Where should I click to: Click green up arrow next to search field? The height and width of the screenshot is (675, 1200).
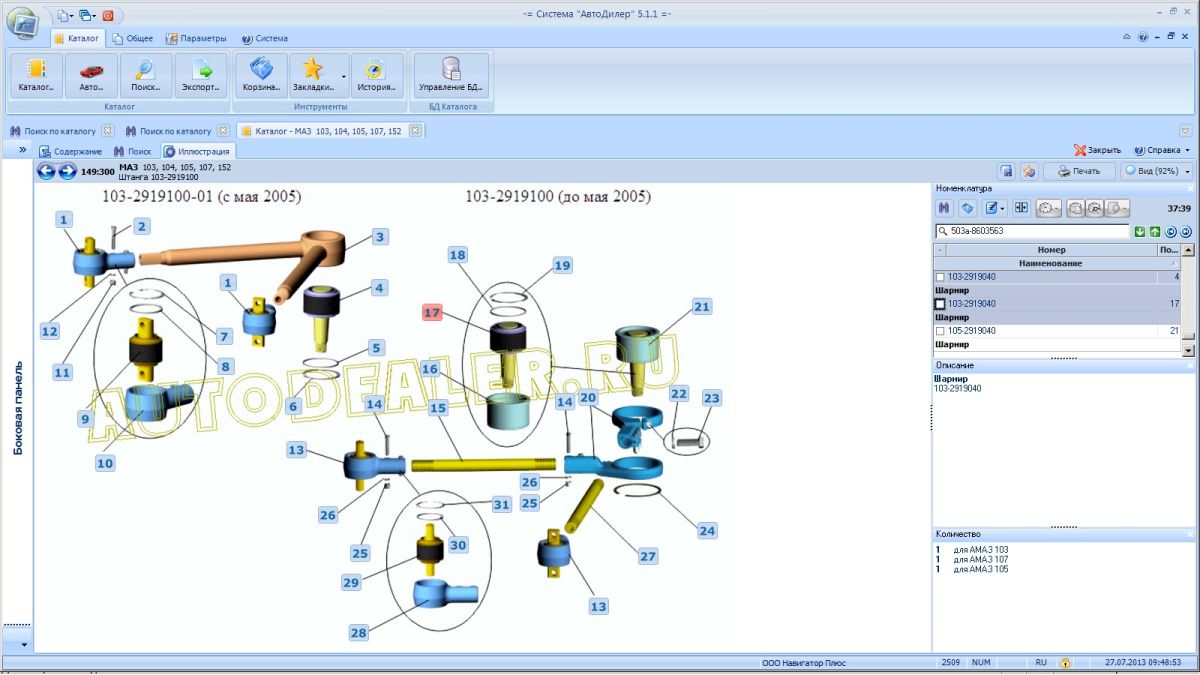[x=1155, y=231]
